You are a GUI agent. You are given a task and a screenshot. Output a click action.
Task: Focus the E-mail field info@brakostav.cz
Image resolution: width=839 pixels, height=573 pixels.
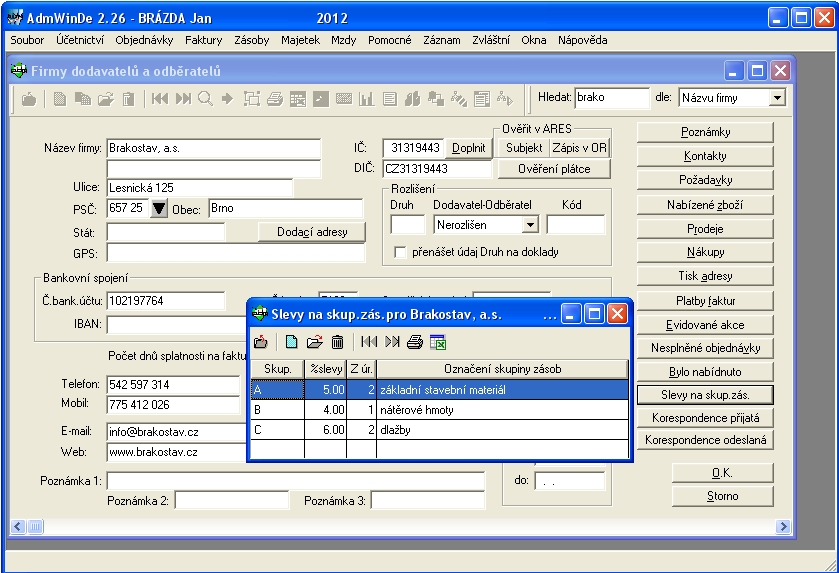177,432
